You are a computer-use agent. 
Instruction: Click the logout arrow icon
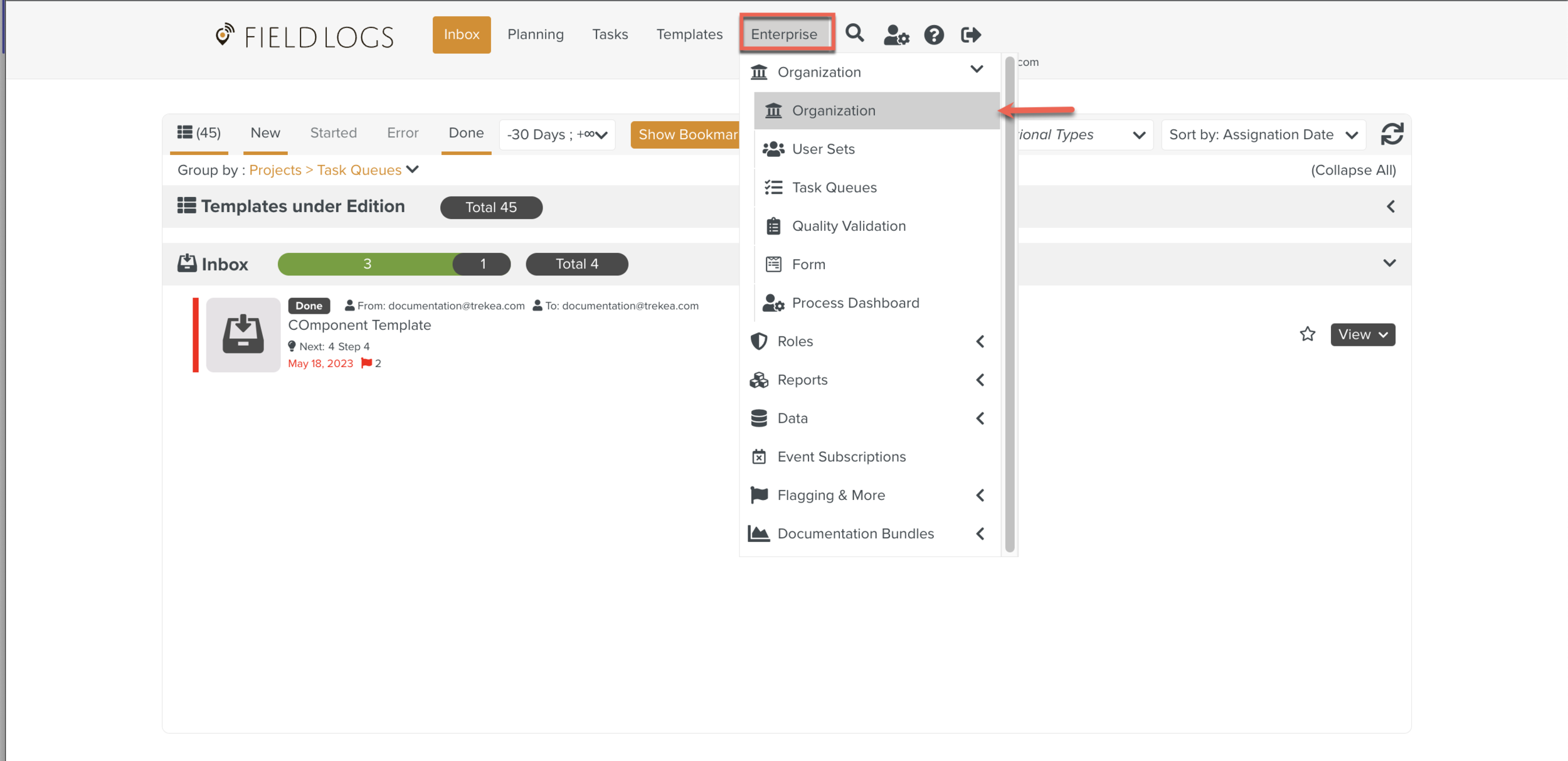click(x=970, y=35)
